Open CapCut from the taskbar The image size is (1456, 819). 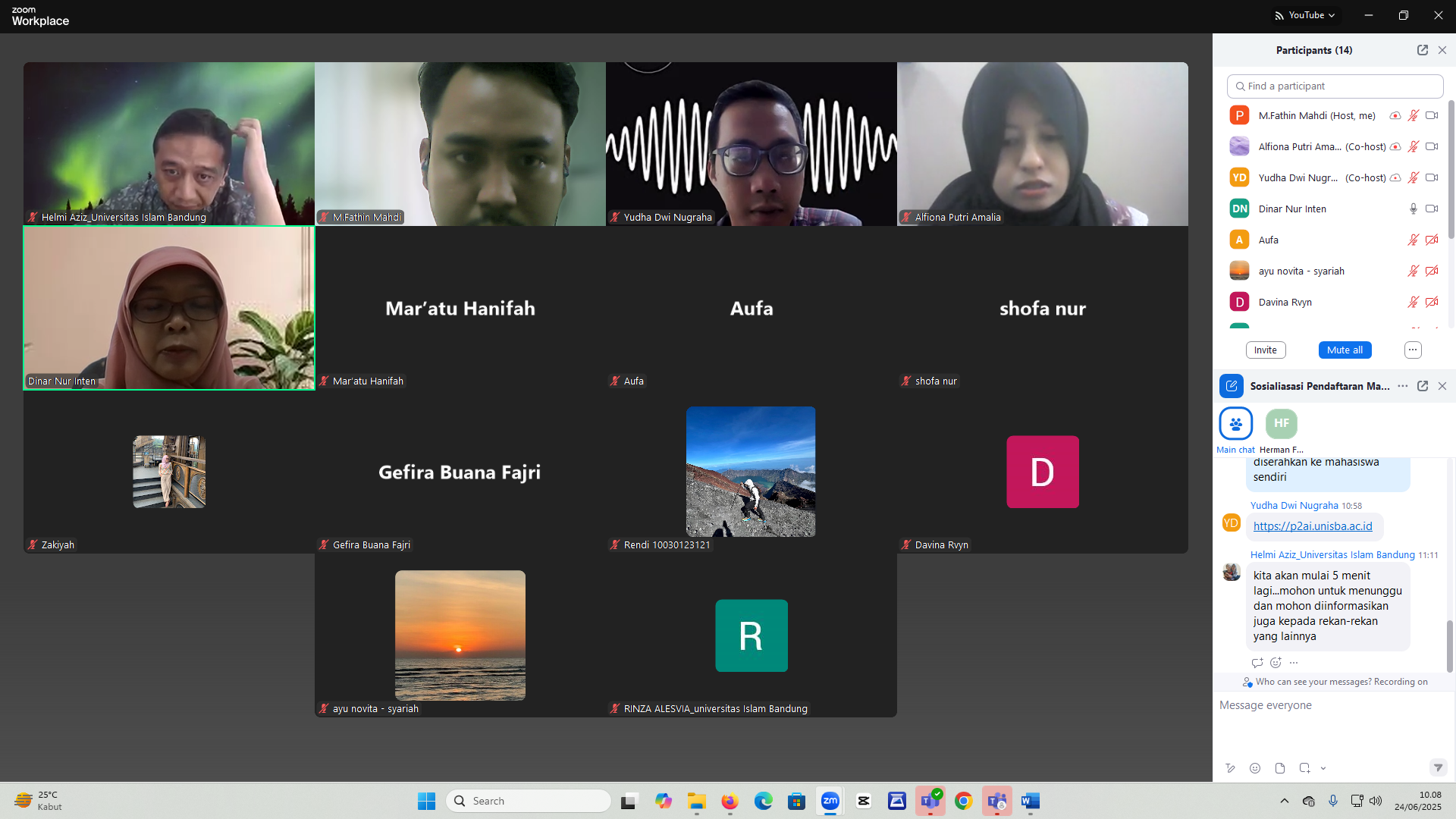(864, 801)
